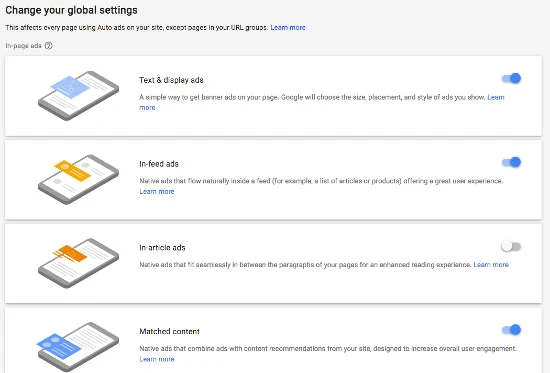Click the In-article ads phone illustration
Image resolution: width=550 pixels, height=373 pixels.
[78, 263]
